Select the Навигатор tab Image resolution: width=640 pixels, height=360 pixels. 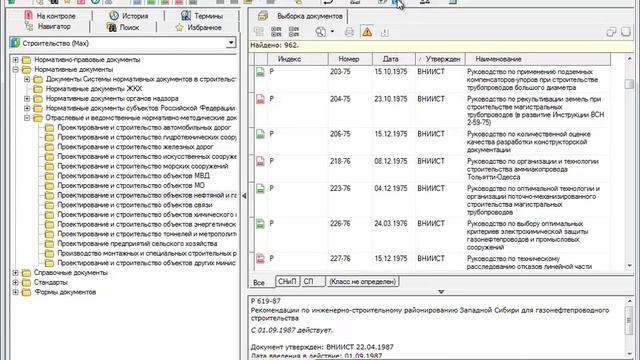48,27
